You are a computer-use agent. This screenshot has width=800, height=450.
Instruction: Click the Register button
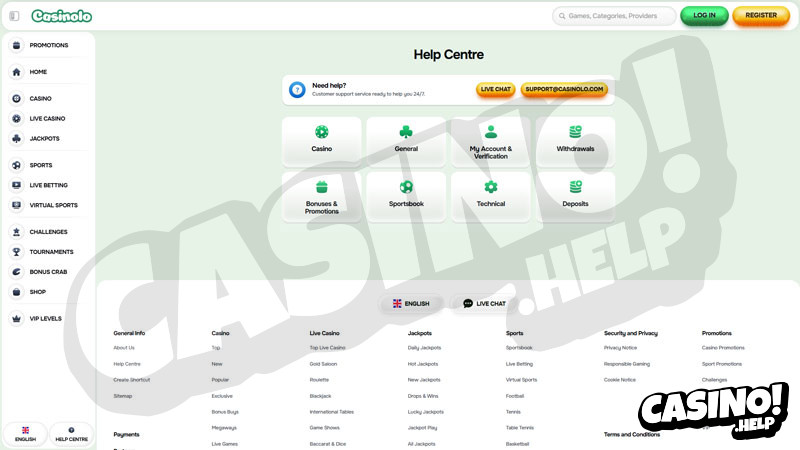point(761,16)
